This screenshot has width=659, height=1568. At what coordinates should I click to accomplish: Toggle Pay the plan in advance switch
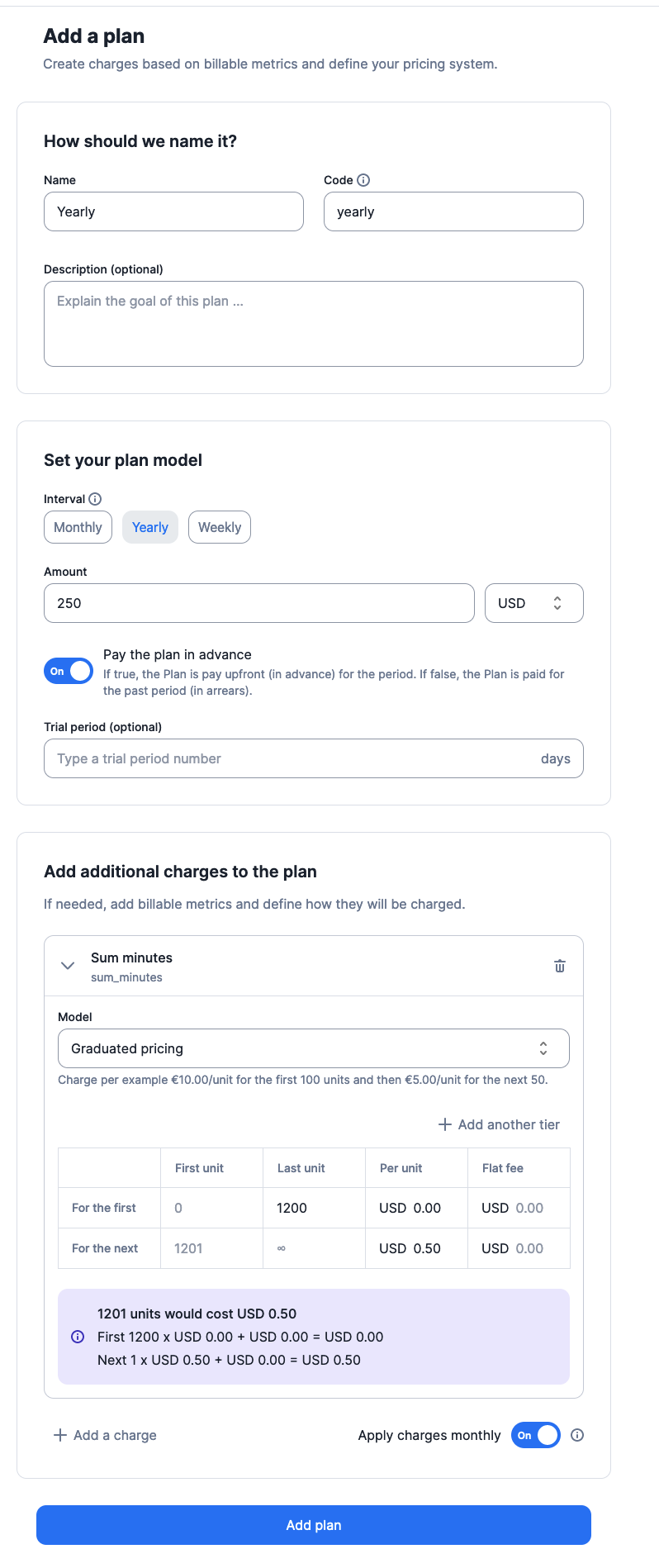point(69,671)
